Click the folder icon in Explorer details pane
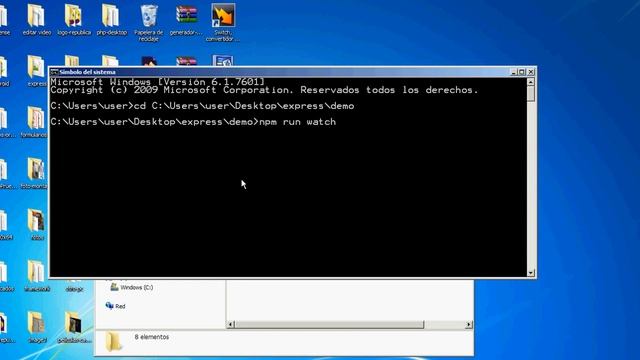The height and width of the screenshot is (360, 640). 113,341
